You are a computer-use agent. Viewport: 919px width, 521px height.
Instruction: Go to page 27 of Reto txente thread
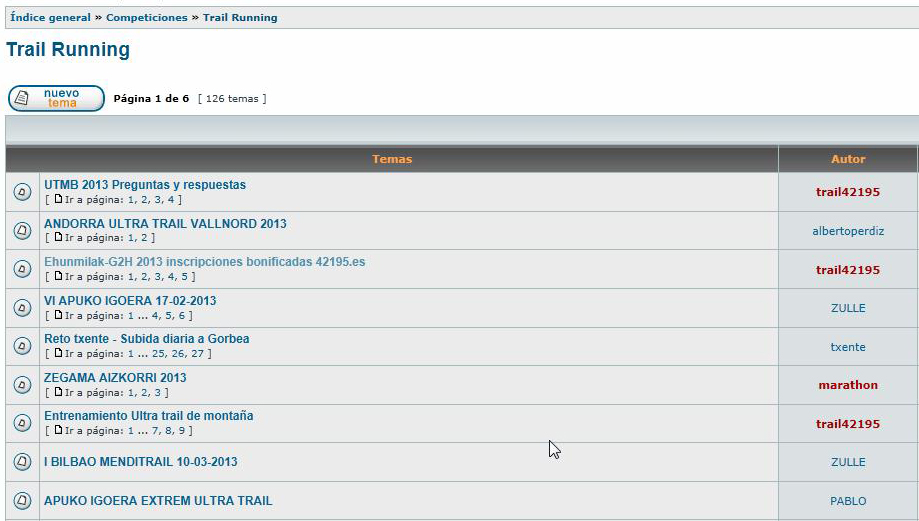pos(197,354)
